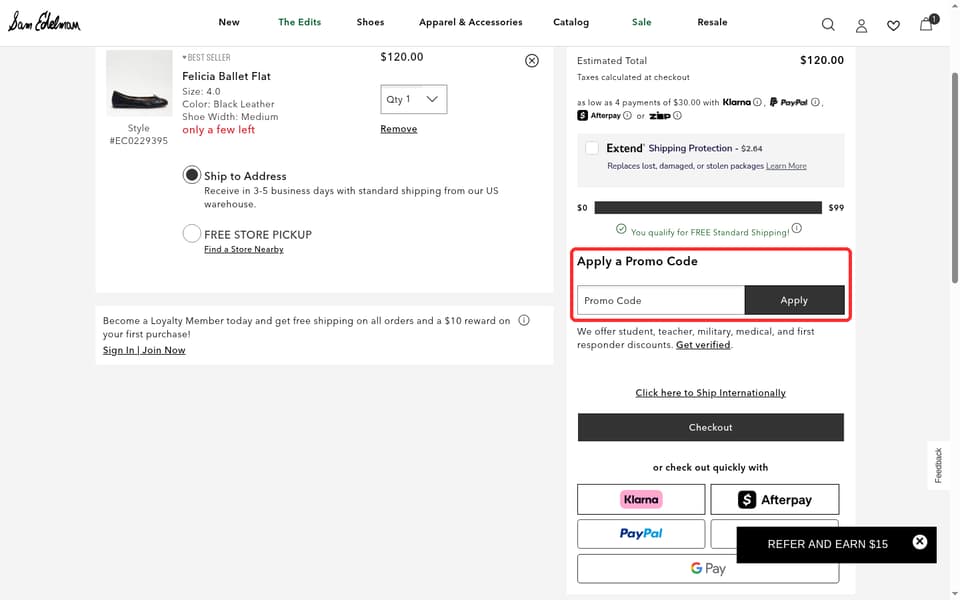This screenshot has width=960, height=600.
Task: Select Ship to Address radio button
Action: pos(192,175)
